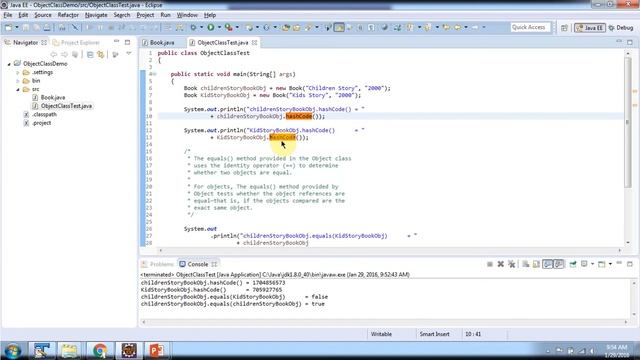Open the File menu
The height and width of the screenshot is (360, 640).
(7, 15)
